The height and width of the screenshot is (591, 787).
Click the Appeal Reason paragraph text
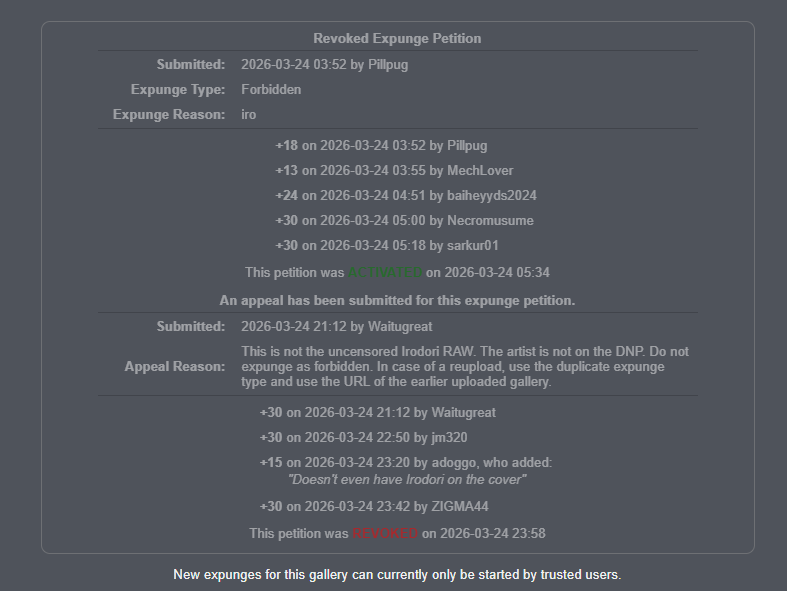(465, 367)
